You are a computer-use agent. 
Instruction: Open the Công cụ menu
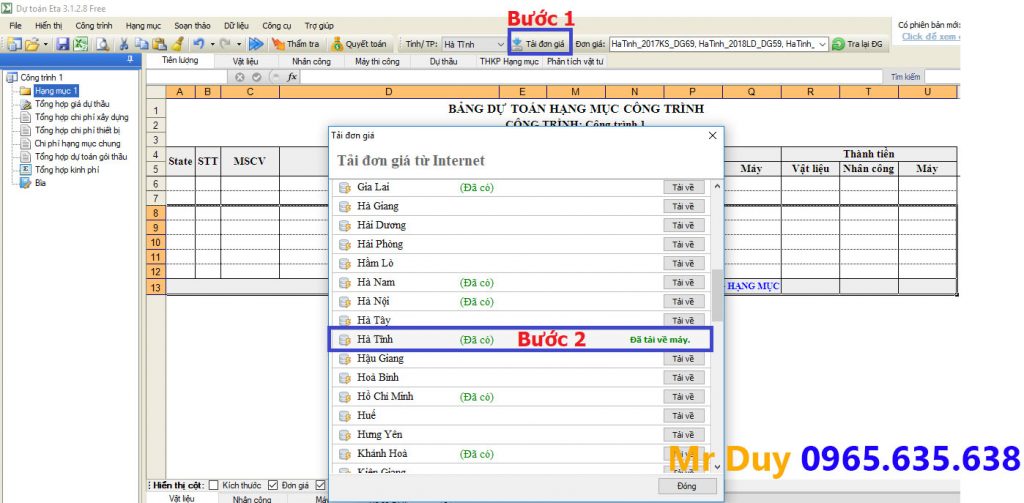click(277, 24)
